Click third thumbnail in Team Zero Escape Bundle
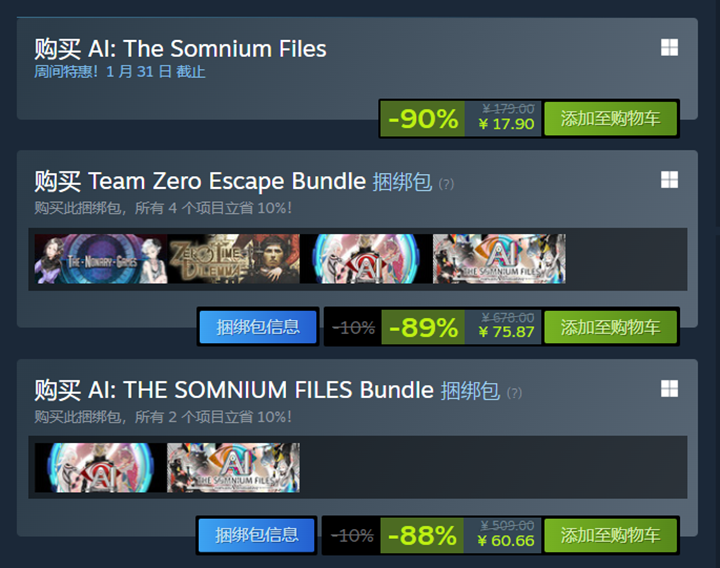Image resolution: width=720 pixels, height=568 pixels. (366, 259)
